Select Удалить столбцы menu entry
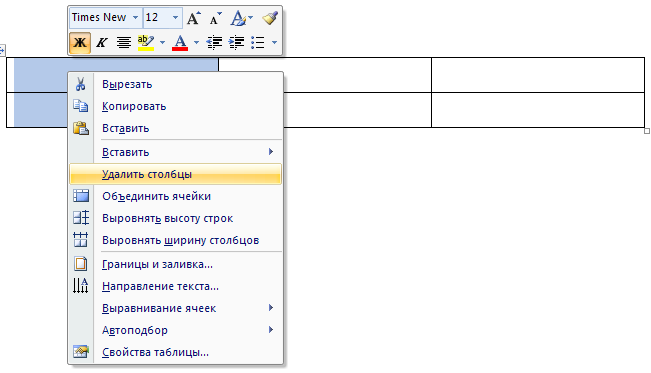The width and height of the screenshot is (651, 373). (x=176, y=174)
